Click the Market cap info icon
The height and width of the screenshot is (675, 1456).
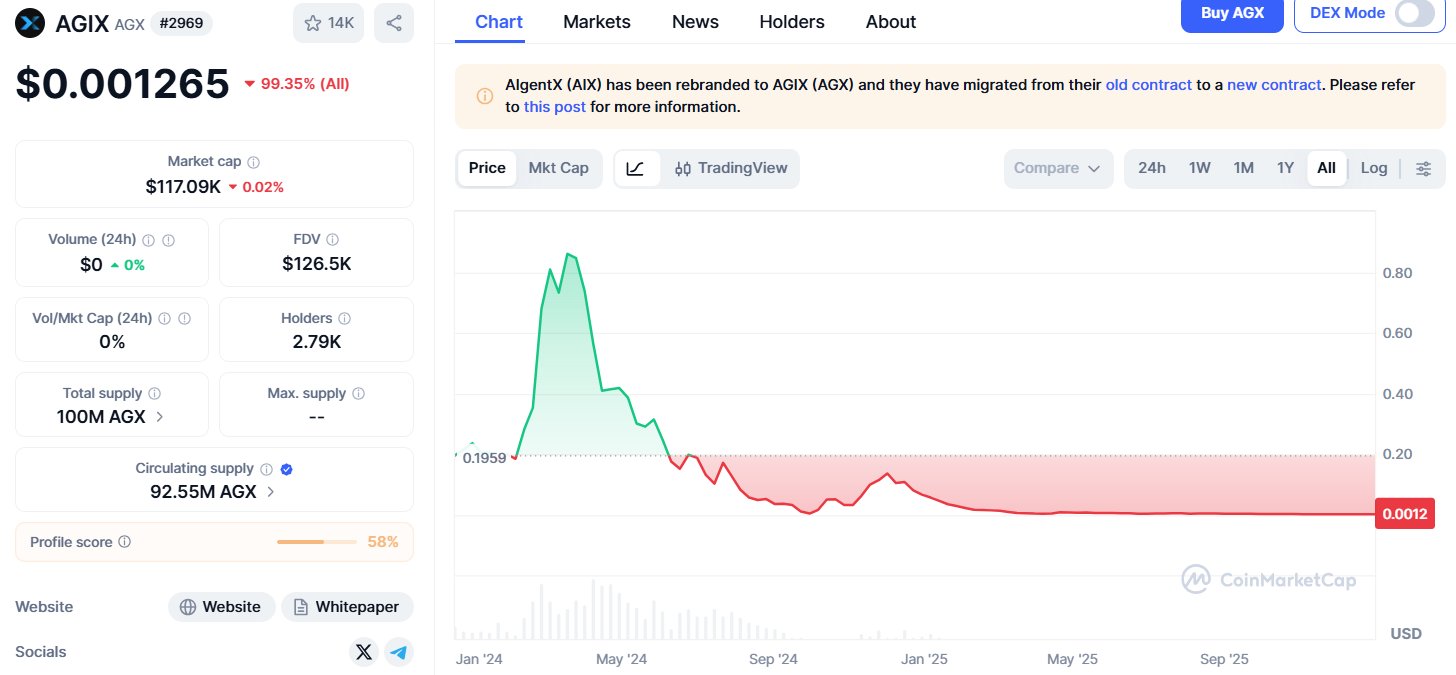pos(254,162)
